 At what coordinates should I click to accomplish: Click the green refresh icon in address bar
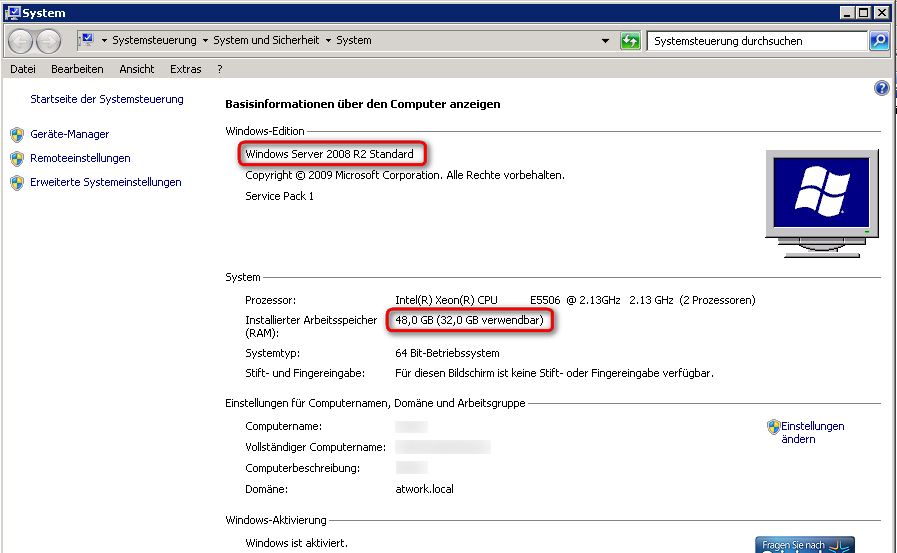coord(630,41)
